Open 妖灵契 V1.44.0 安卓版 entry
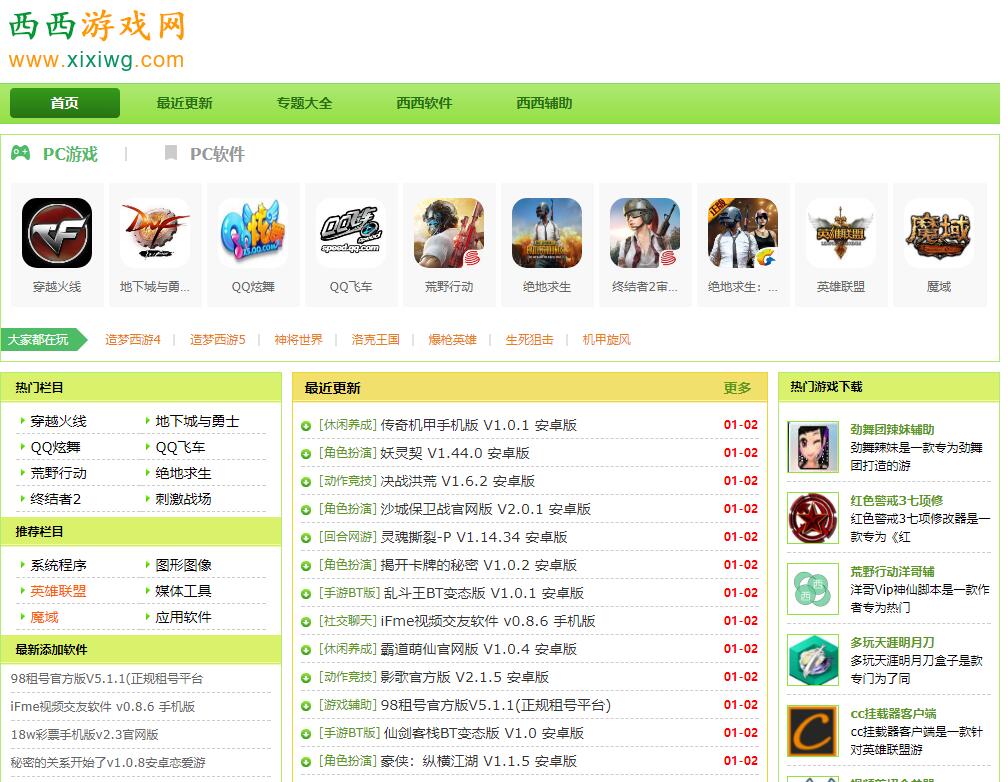Viewport: 1008px width, 782px height. point(454,453)
